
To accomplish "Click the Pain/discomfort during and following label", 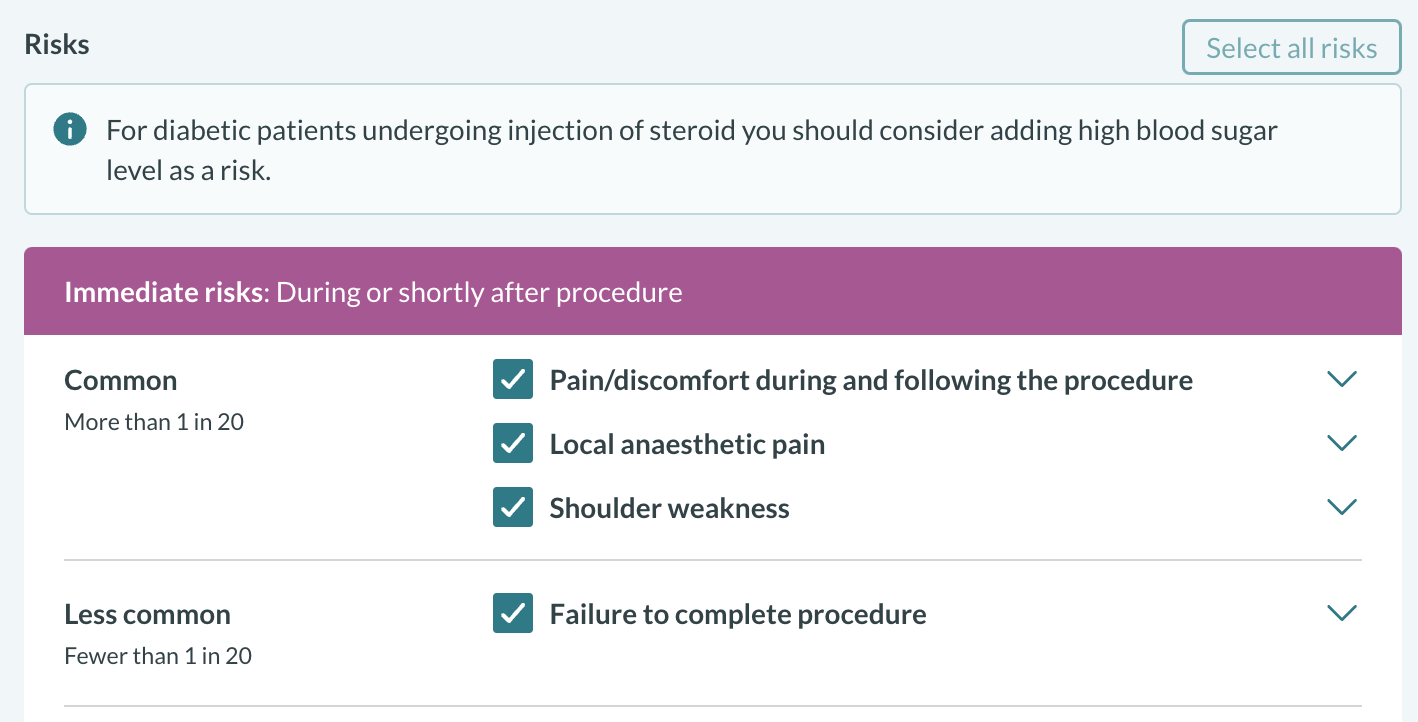I will pos(871,381).
